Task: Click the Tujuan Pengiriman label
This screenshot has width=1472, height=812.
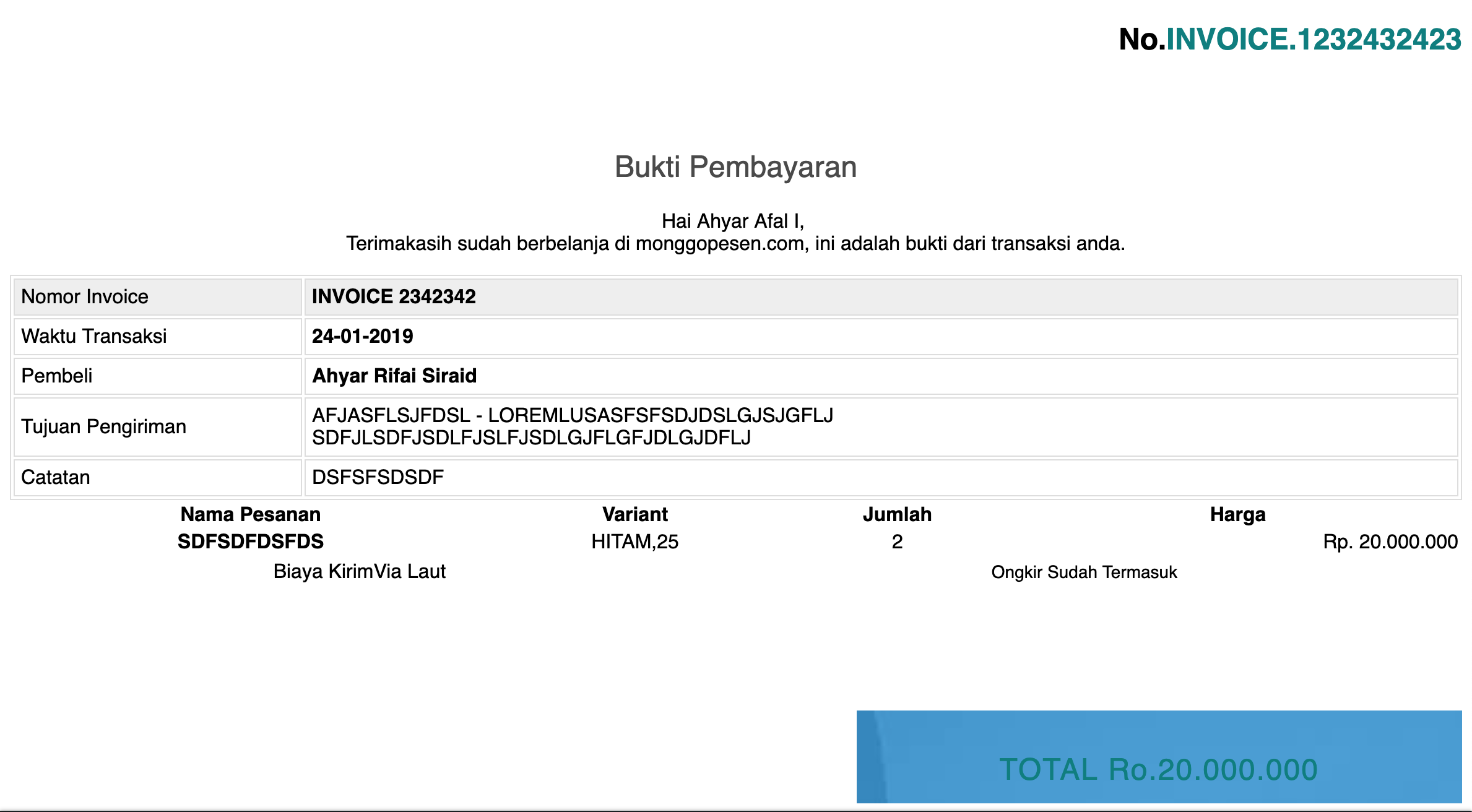Action: point(104,426)
